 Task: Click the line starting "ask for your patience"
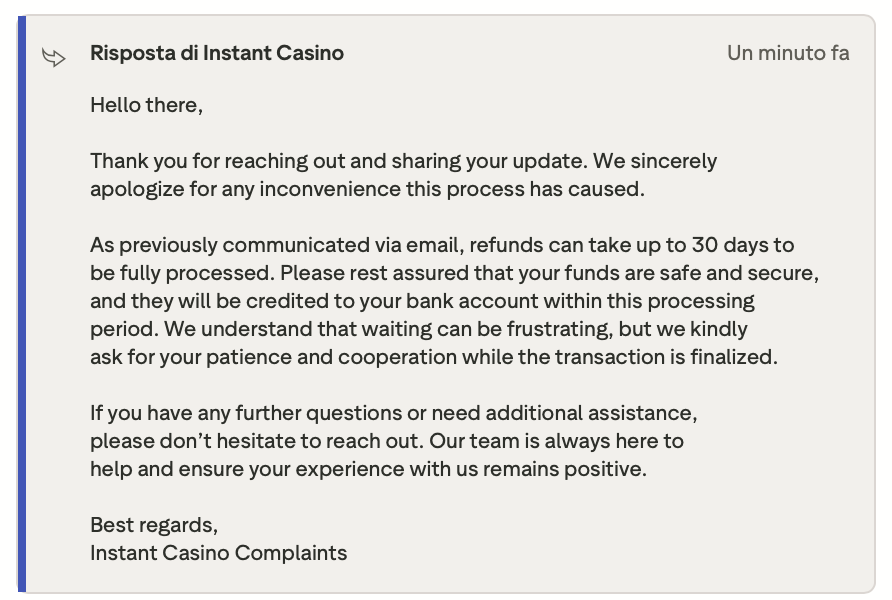point(433,357)
